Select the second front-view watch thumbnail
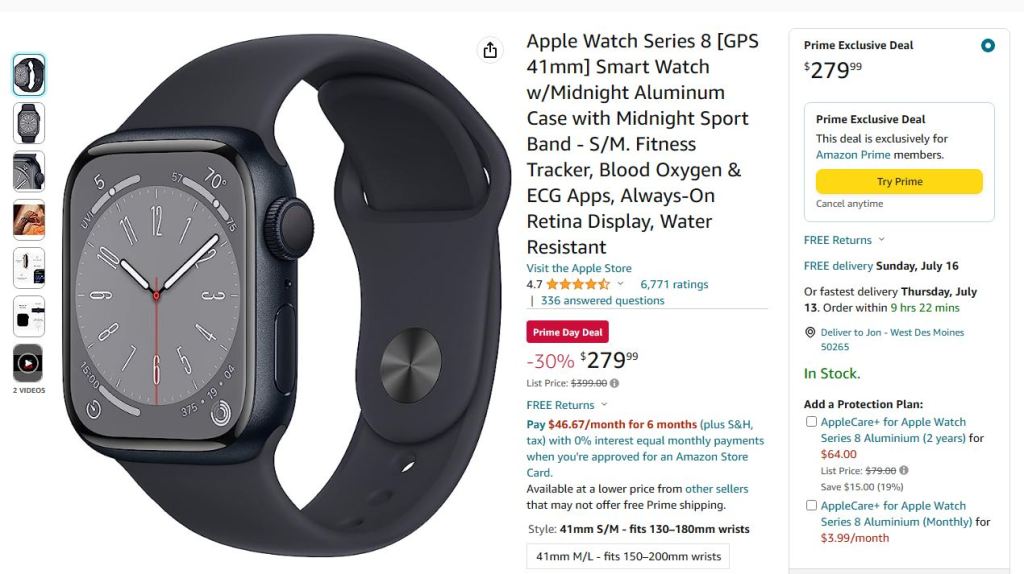 29,123
